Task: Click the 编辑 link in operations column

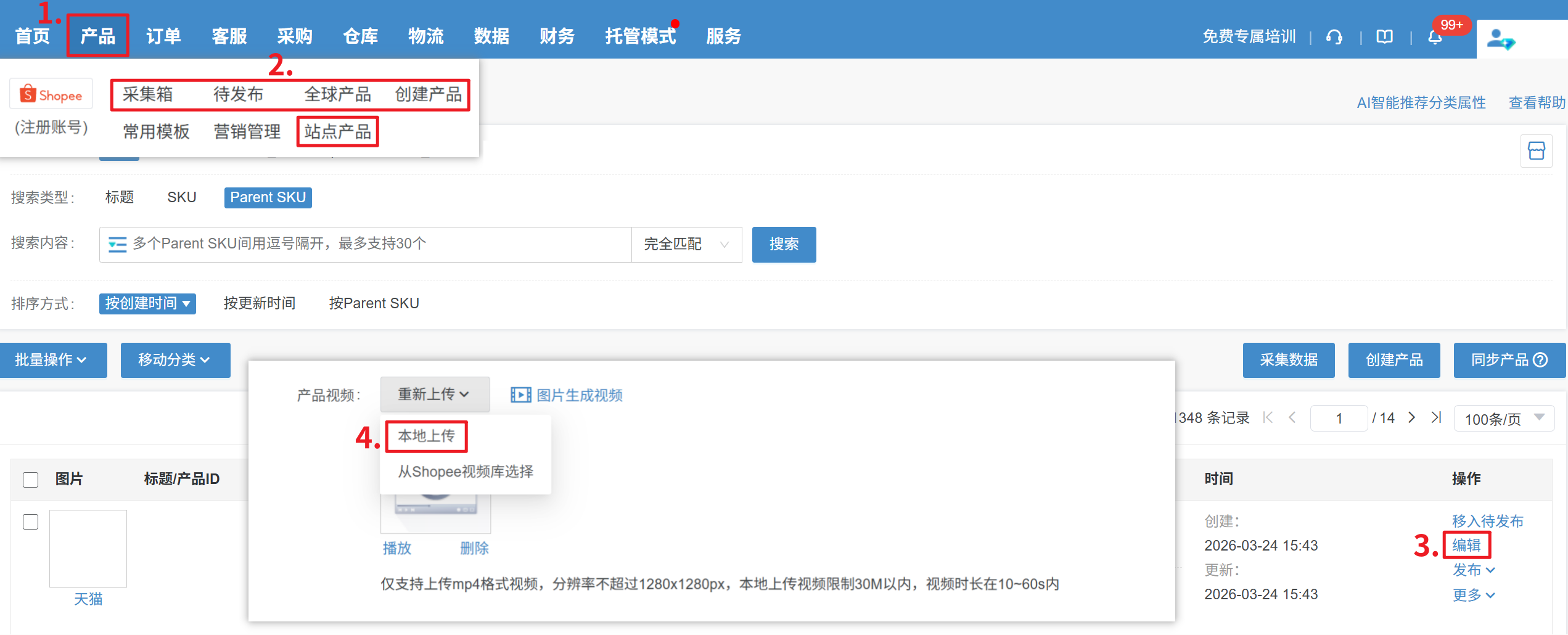Action: [x=1466, y=545]
